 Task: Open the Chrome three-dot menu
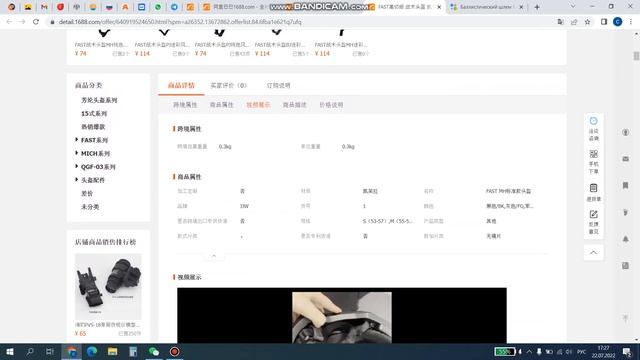pos(631,22)
